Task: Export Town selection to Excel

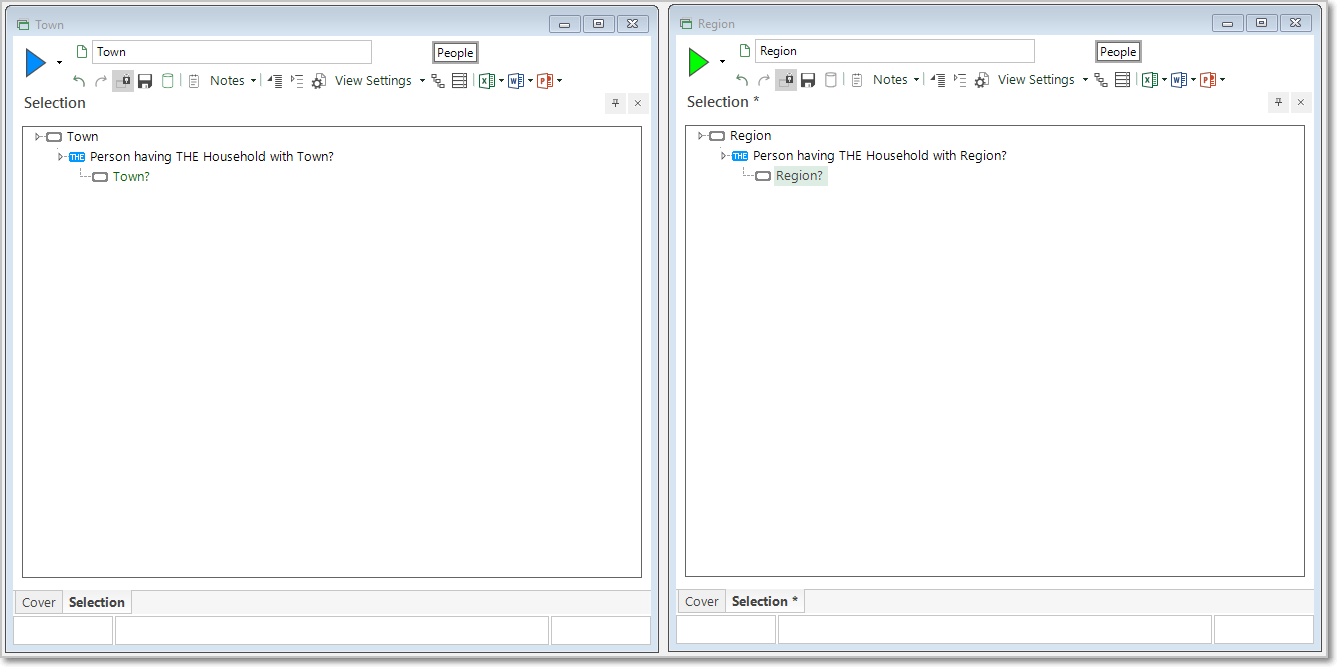Action: (x=487, y=81)
